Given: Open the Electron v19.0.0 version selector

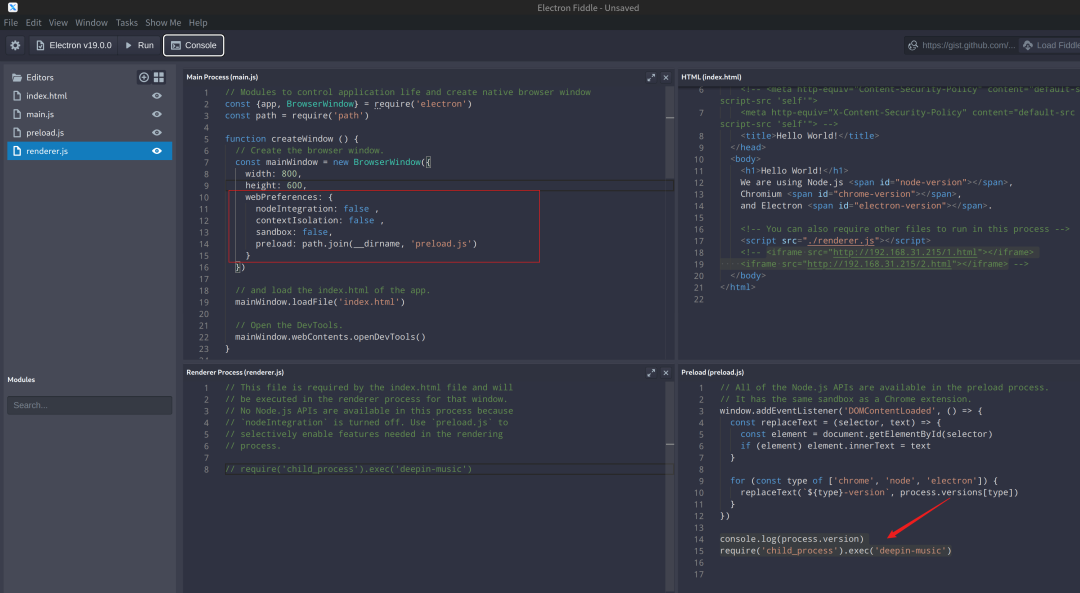Looking at the screenshot, I should tap(73, 45).
